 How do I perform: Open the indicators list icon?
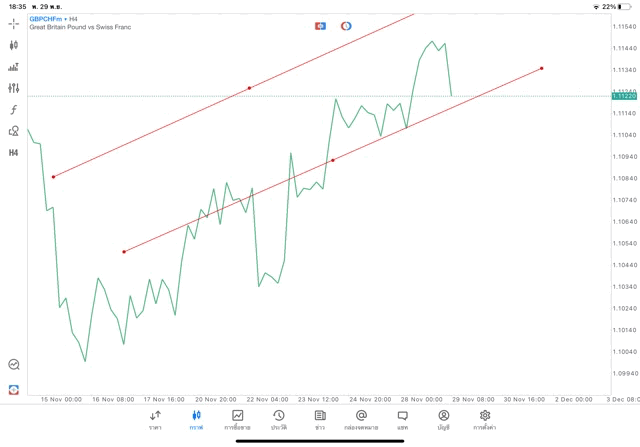[x=13, y=67]
